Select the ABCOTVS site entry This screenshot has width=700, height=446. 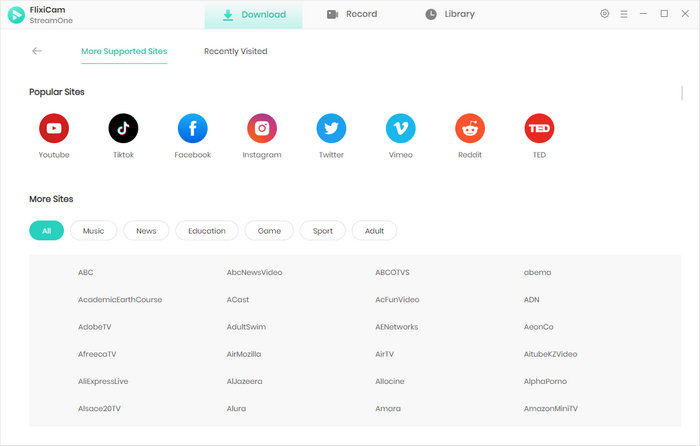point(392,272)
